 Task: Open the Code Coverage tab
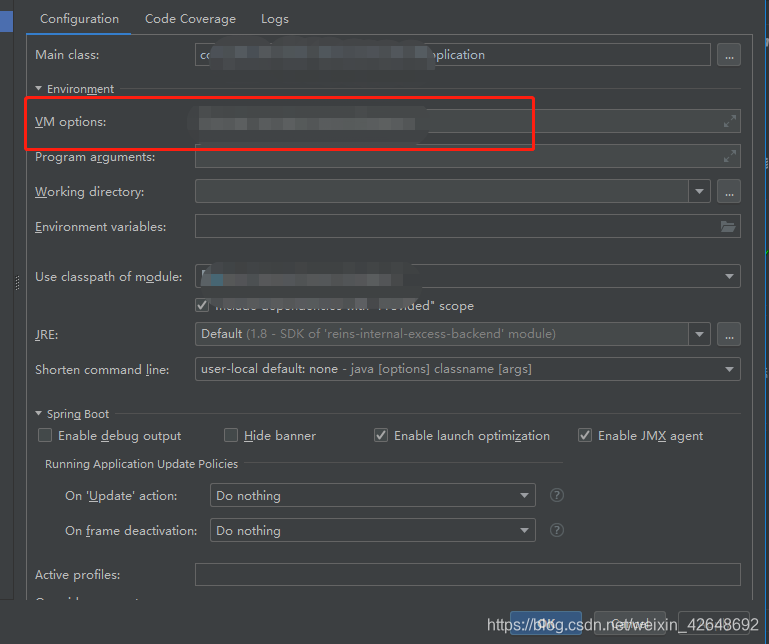[x=190, y=19]
